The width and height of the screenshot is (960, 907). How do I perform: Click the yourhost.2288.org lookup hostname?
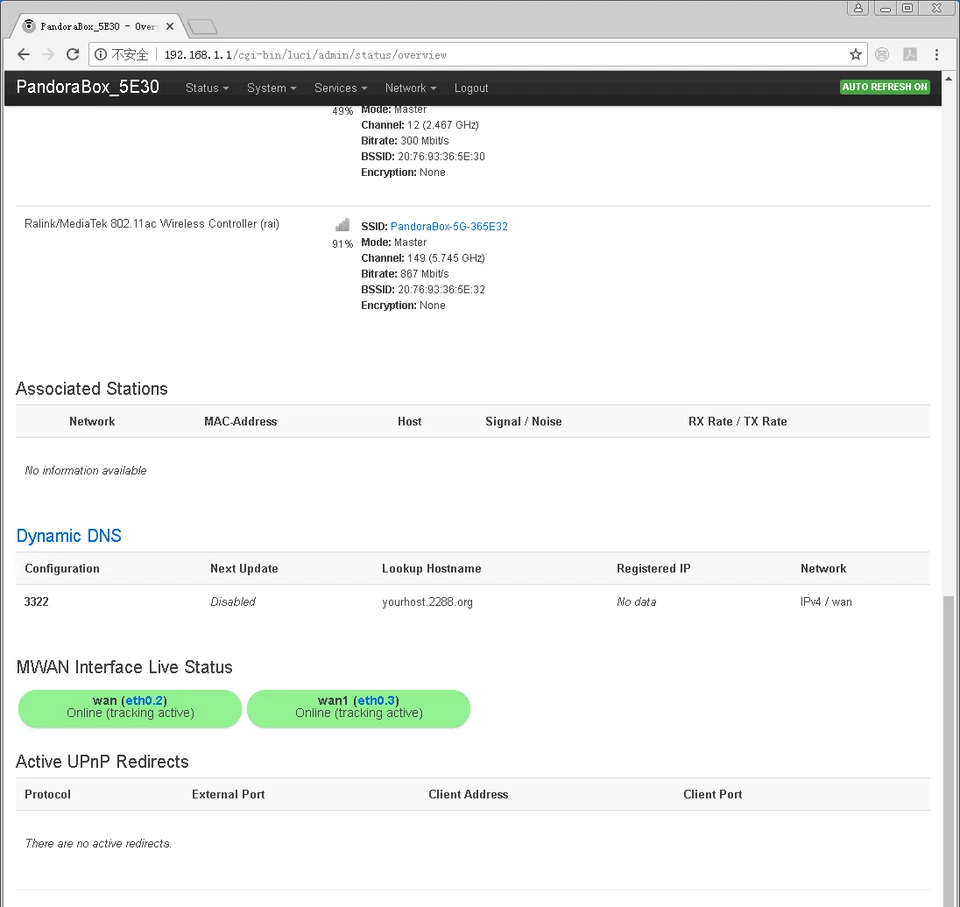pos(427,602)
